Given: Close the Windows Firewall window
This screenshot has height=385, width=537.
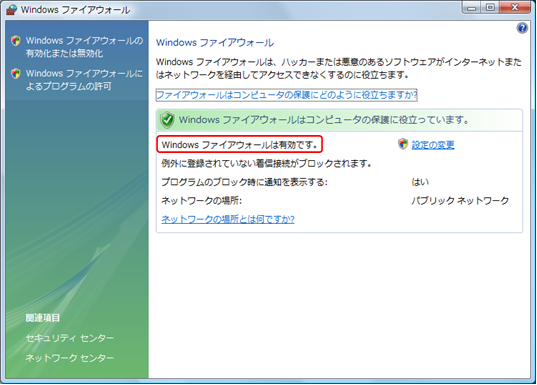Looking at the screenshot, I should [515, 8].
